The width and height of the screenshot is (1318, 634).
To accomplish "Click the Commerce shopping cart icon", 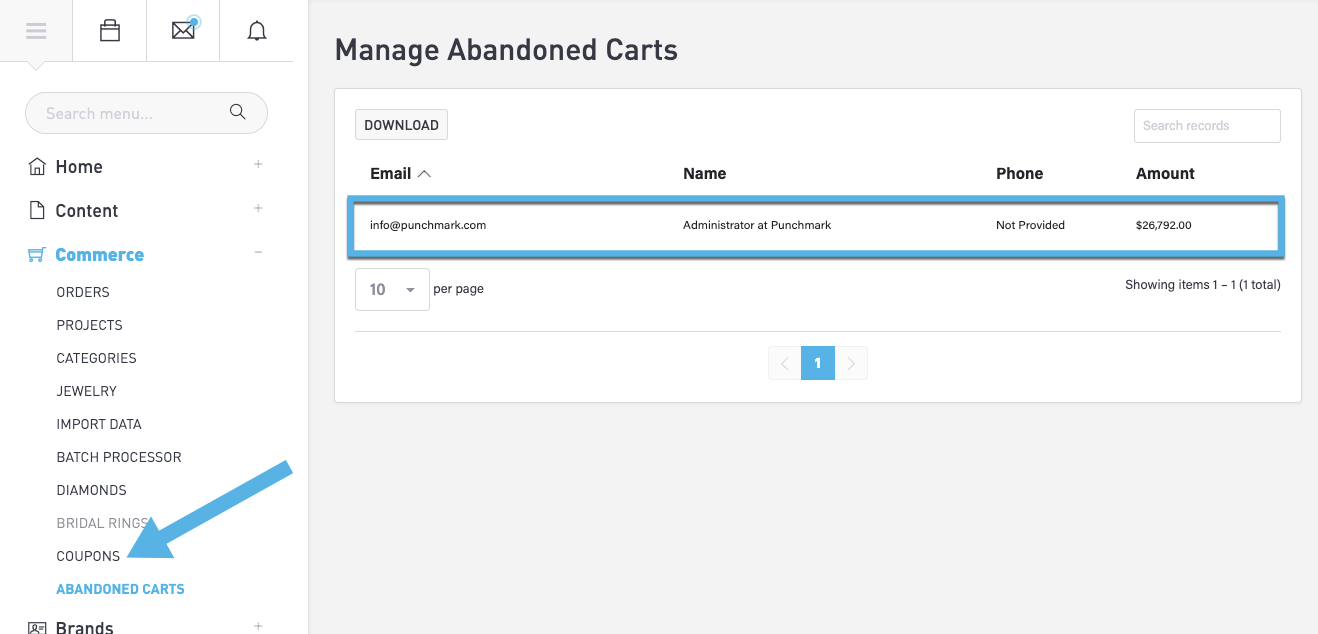I will pos(37,254).
